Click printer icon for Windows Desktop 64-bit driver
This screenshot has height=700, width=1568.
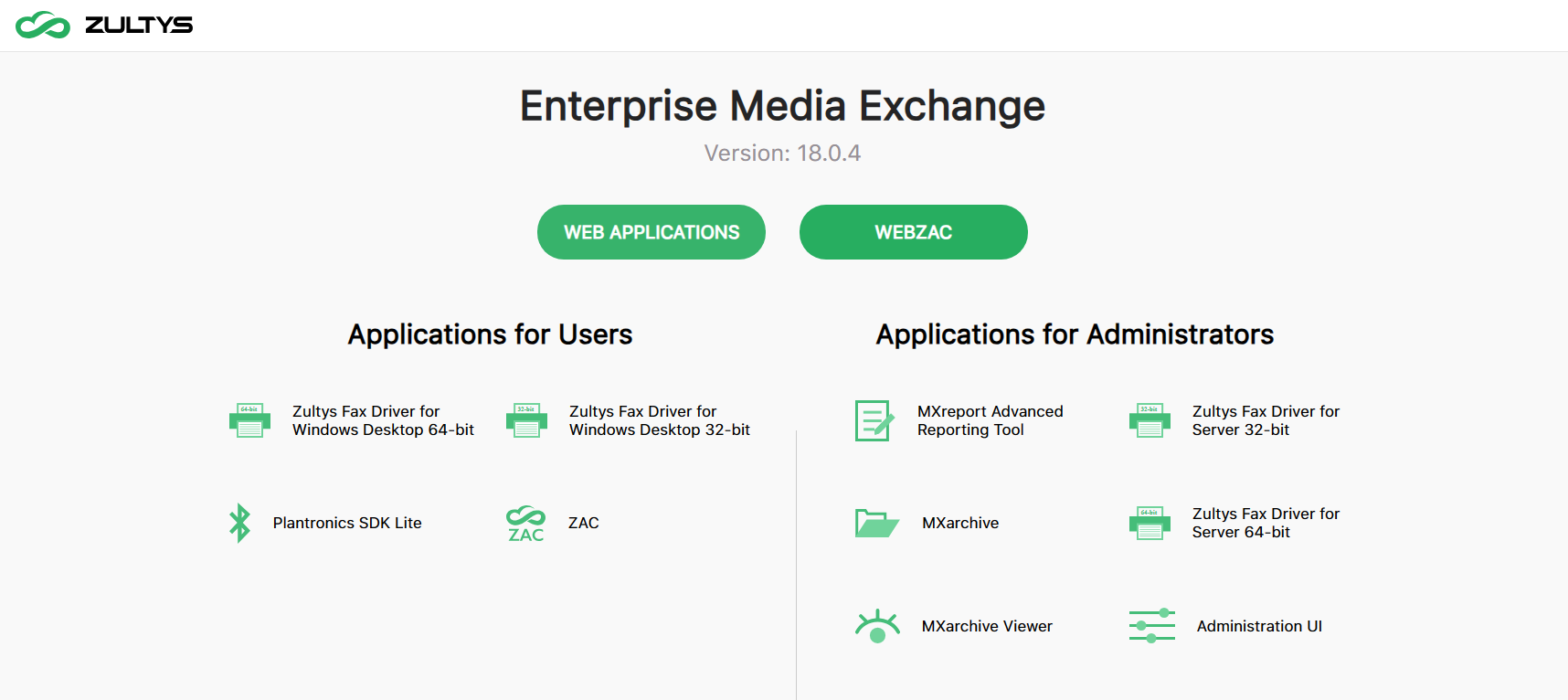(x=249, y=420)
